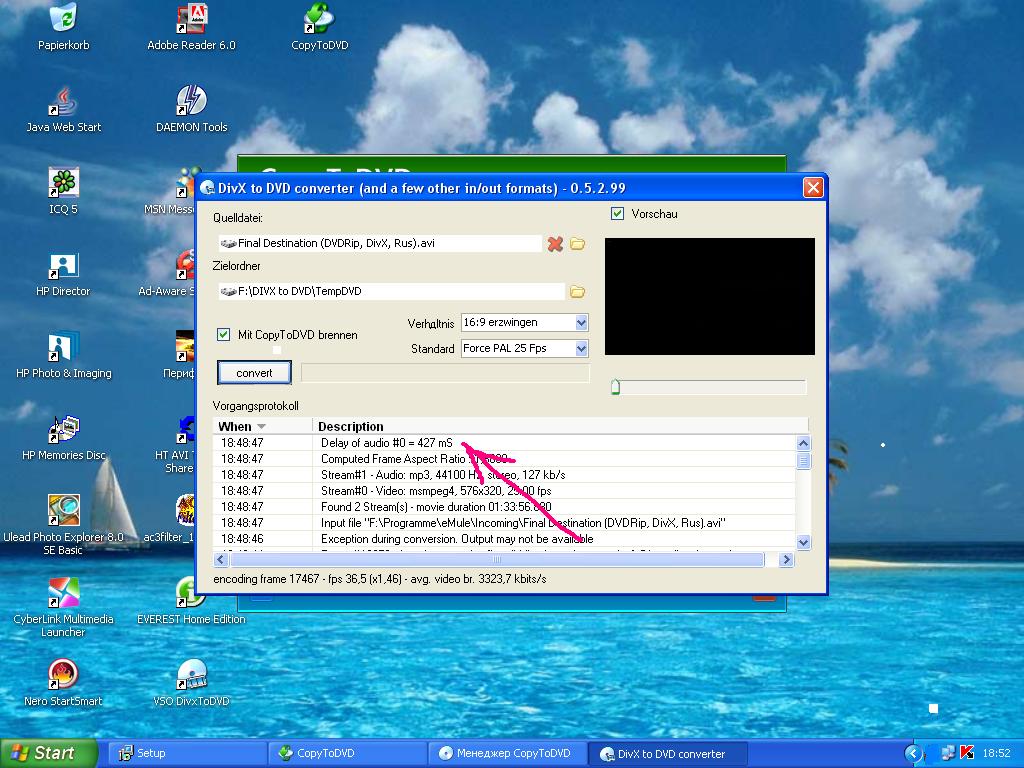Sort log by When column header

pos(263,426)
